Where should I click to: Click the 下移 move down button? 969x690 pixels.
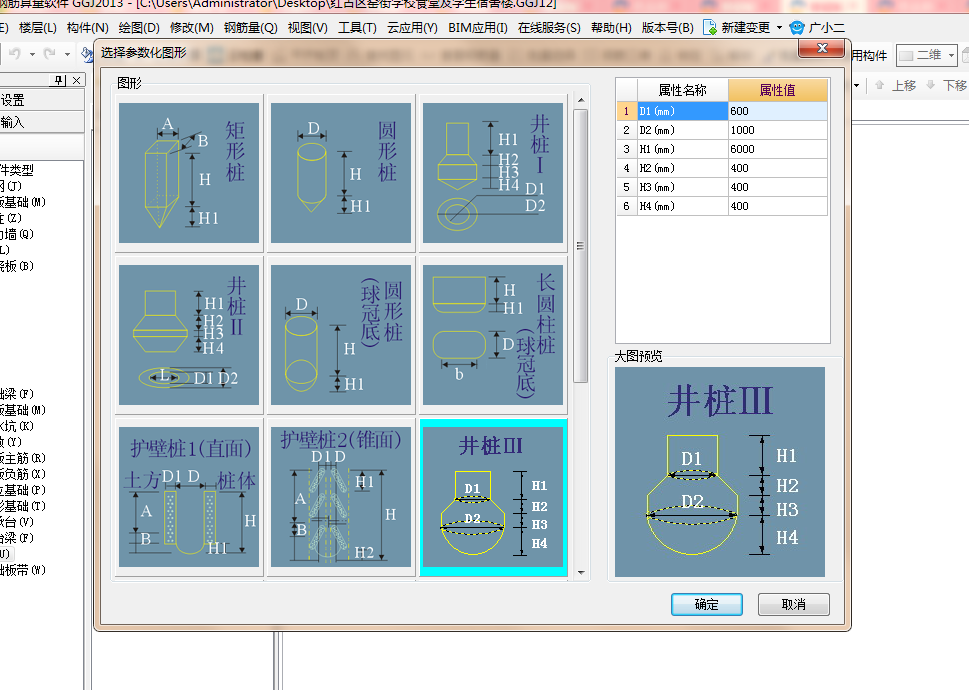(946, 85)
